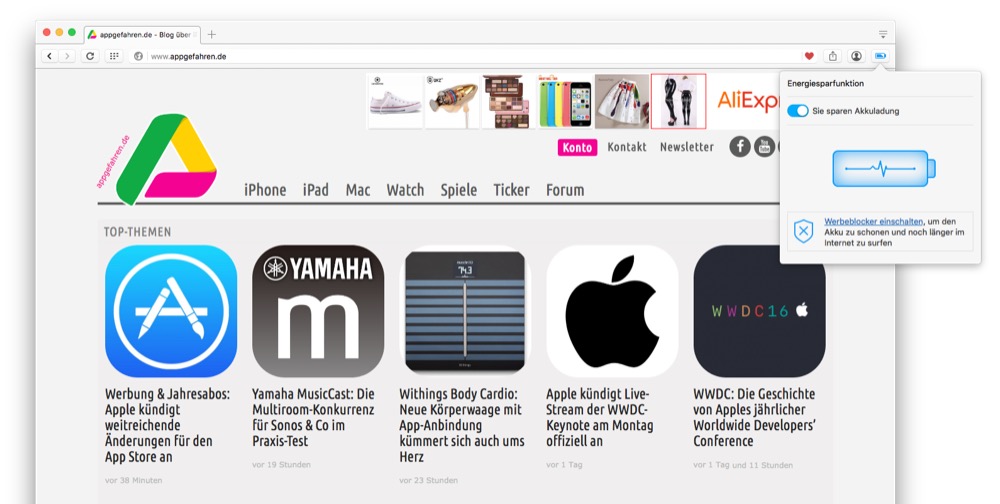Open the share icon in address bar
The width and height of the screenshot is (1000, 504).
[x=832, y=56]
